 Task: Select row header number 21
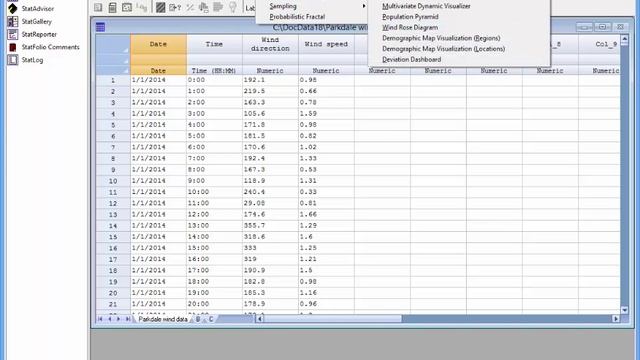coord(113,304)
